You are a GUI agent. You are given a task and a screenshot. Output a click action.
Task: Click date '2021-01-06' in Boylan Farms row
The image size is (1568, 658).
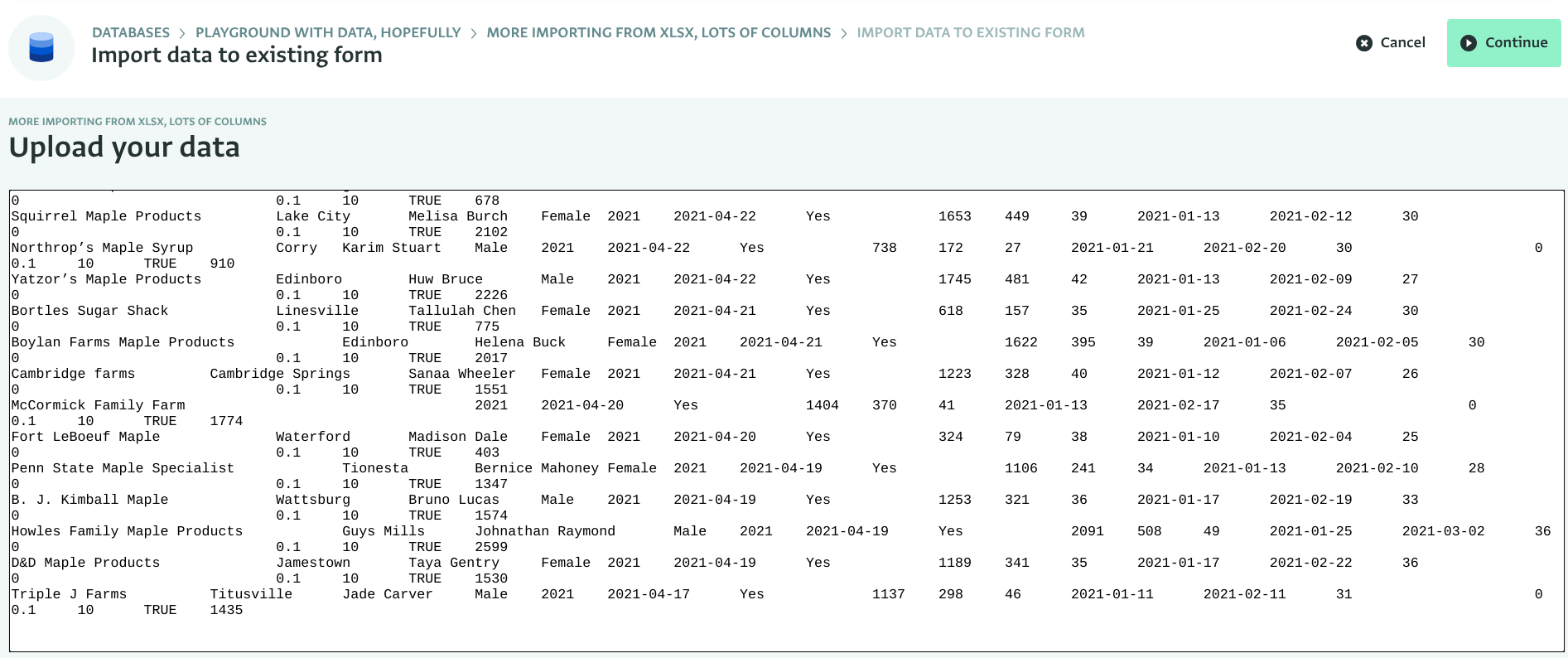pos(1245,342)
